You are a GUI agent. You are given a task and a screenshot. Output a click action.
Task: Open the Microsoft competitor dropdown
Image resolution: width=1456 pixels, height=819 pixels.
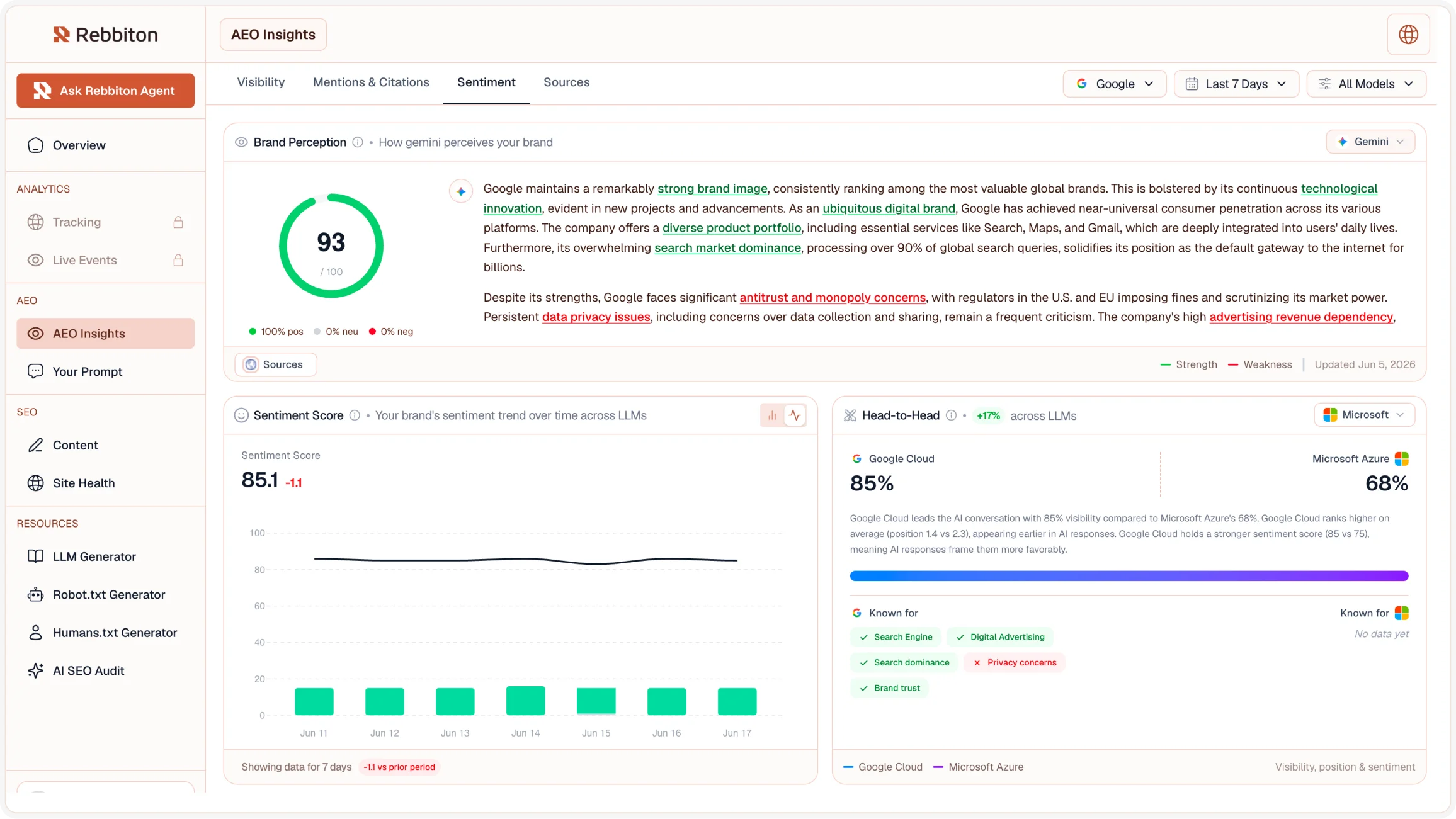tap(1364, 415)
